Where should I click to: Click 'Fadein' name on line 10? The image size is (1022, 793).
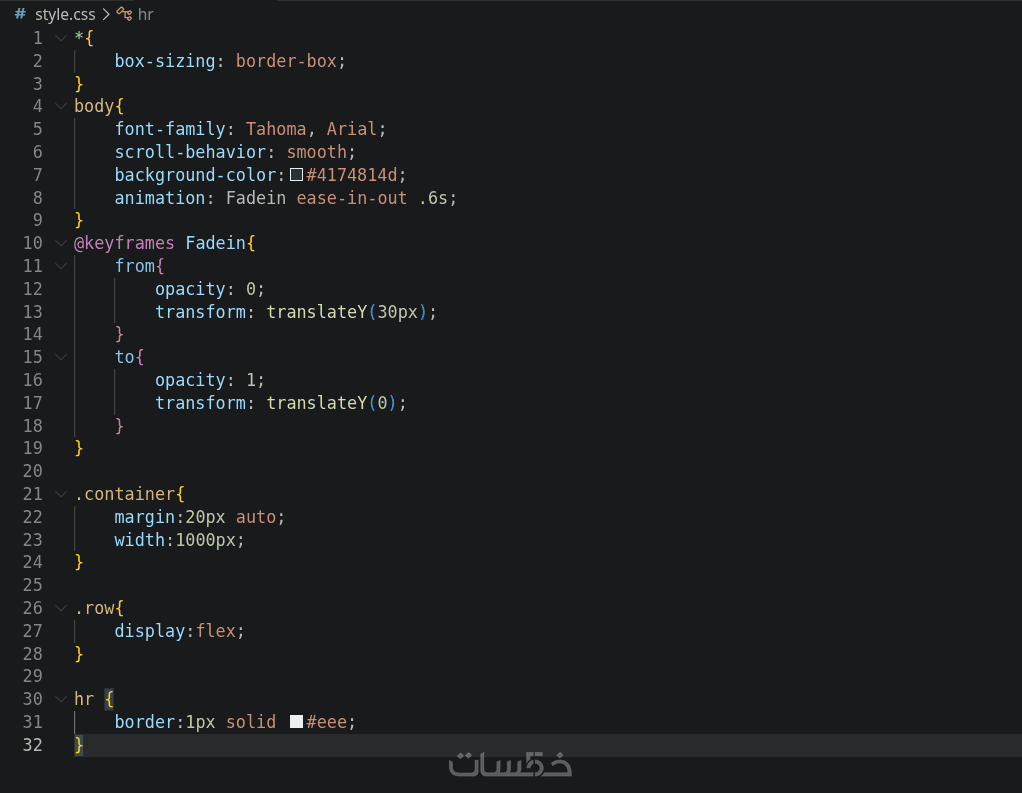pos(216,243)
